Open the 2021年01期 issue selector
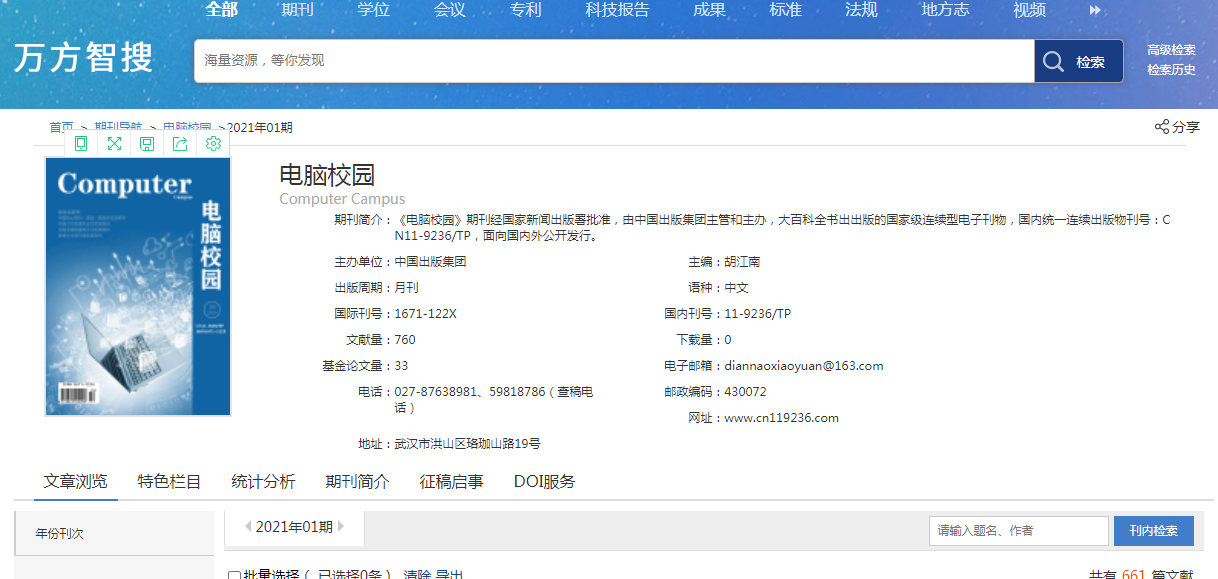The width and height of the screenshot is (1218, 579). click(294, 527)
